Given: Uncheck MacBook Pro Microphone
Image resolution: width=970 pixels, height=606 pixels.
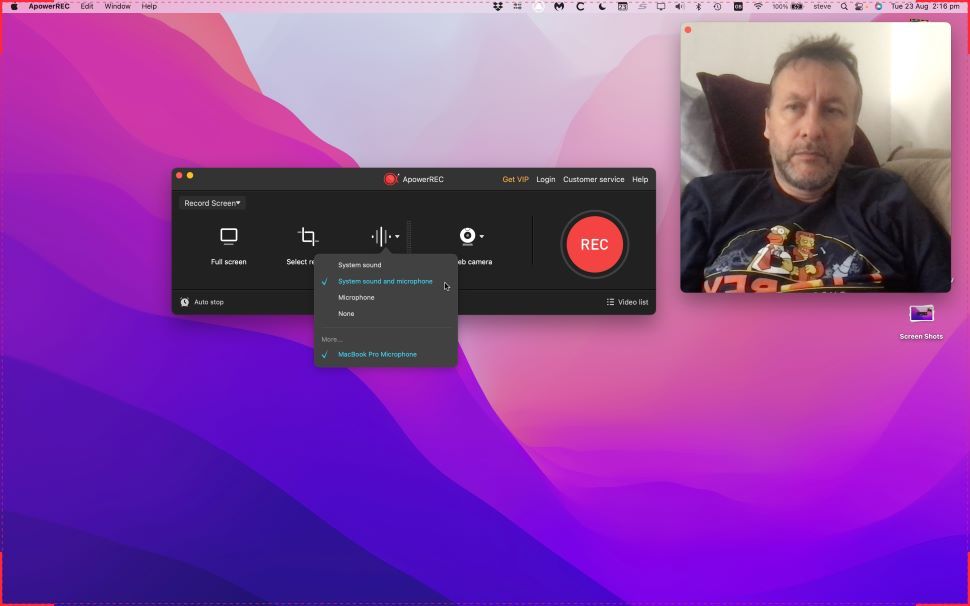Looking at the screenshot, I should [x=377, y=354].
